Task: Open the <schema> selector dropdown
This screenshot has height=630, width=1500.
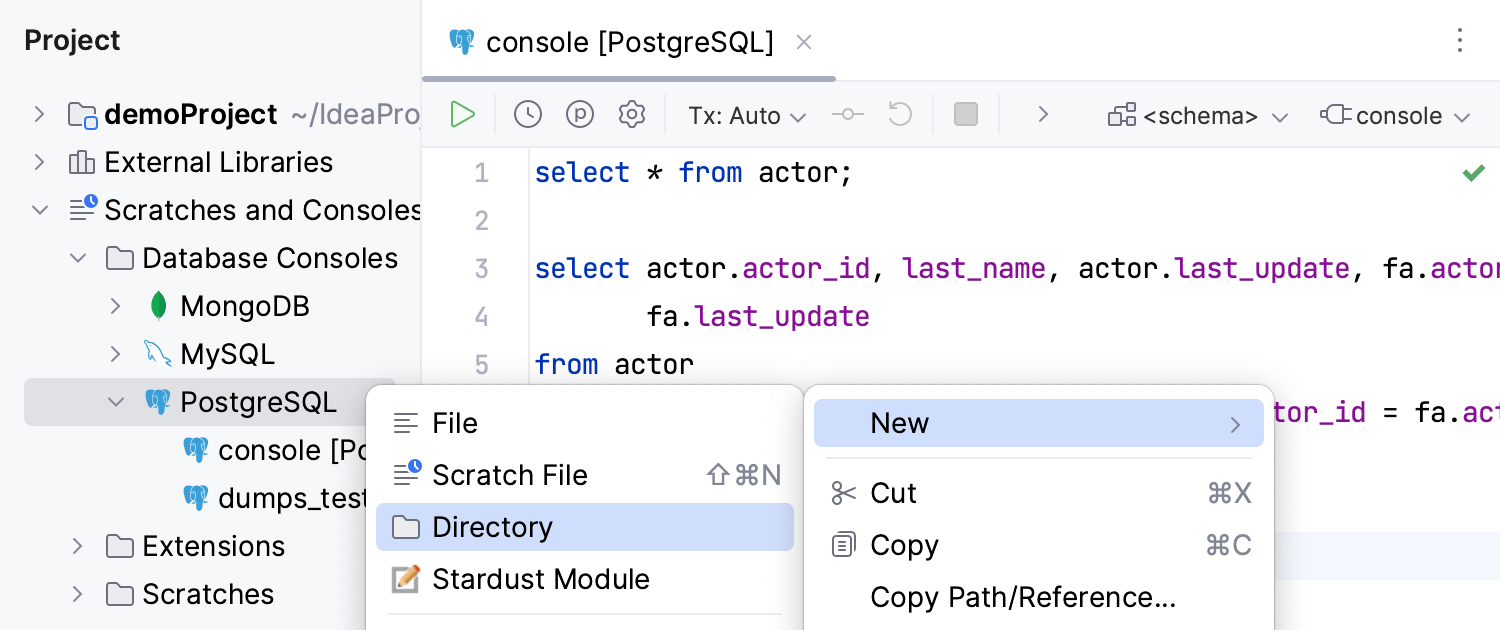Action: pyautogui.click(x=1198, y=116)
